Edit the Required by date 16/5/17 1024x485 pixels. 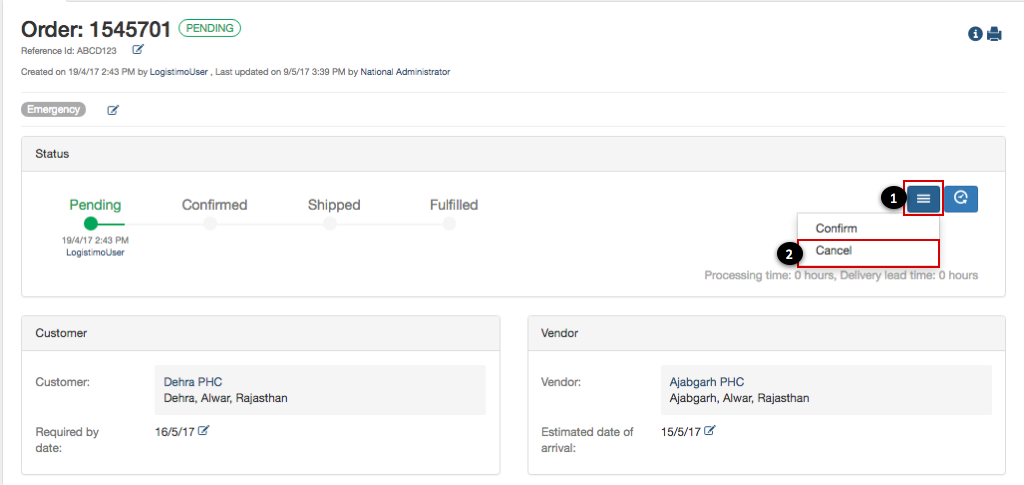204,430
